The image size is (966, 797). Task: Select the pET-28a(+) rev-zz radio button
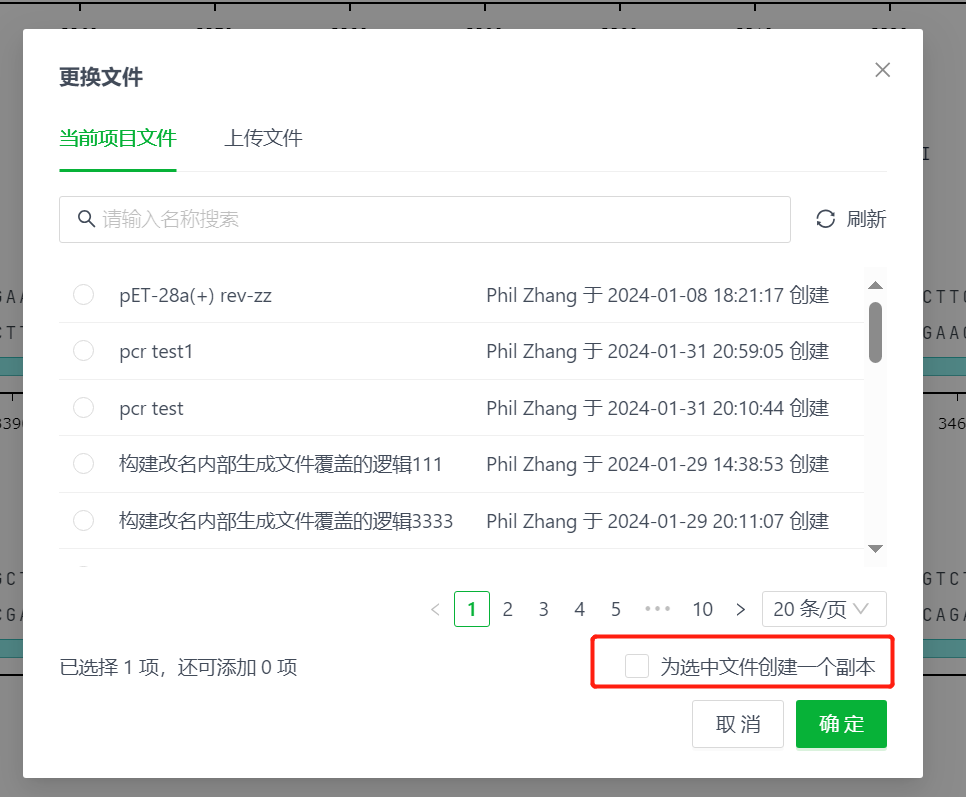click(84, 295)
